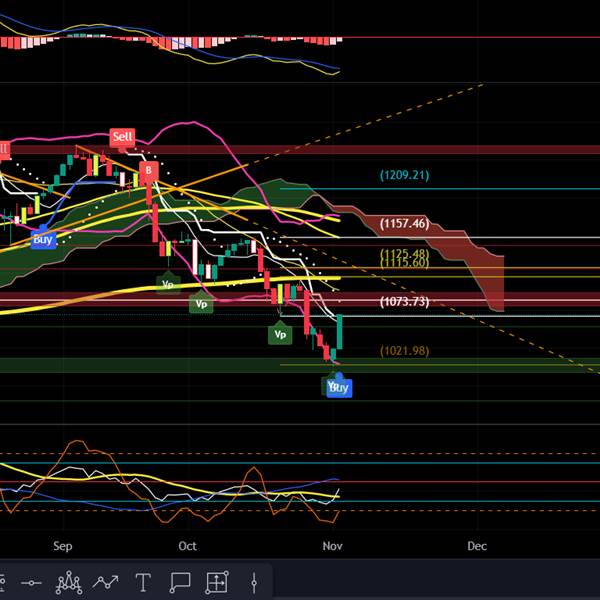The height and width of the screenshot is (600, 600).
Task: Click the Buy label below the 1021.98 level
Action: point(339,387)
